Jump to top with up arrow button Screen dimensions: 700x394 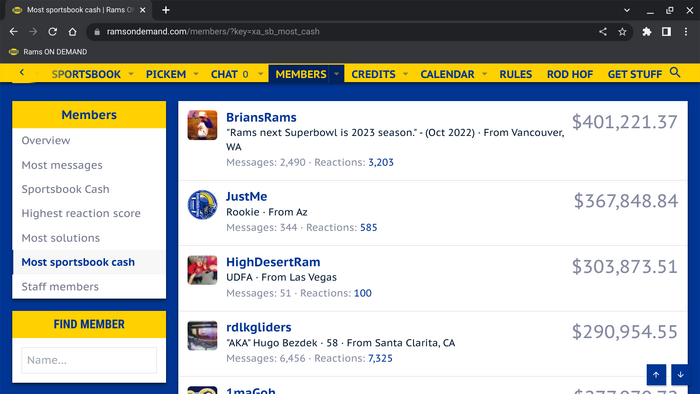pos(656,375)
